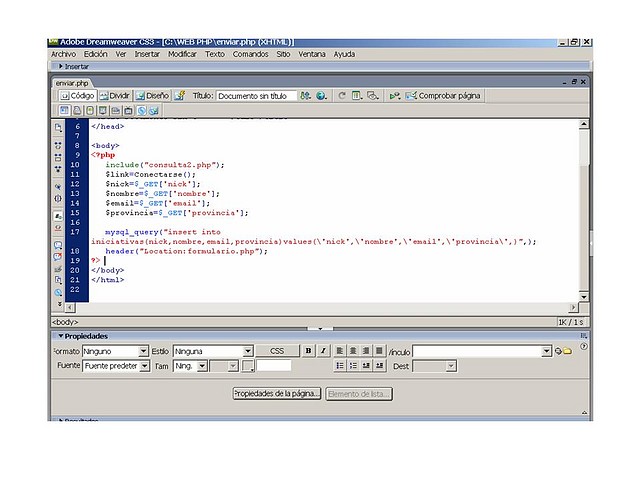Select the enviar.php document tab
The height and width of the screenshot is (480, 640).
(72, 83)
